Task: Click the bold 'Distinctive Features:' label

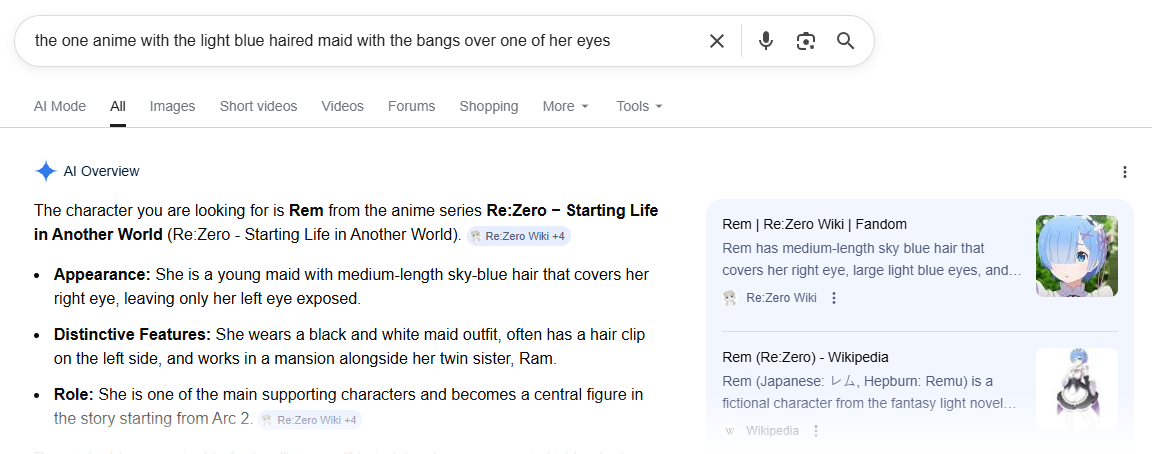Action: coord(132,335)
